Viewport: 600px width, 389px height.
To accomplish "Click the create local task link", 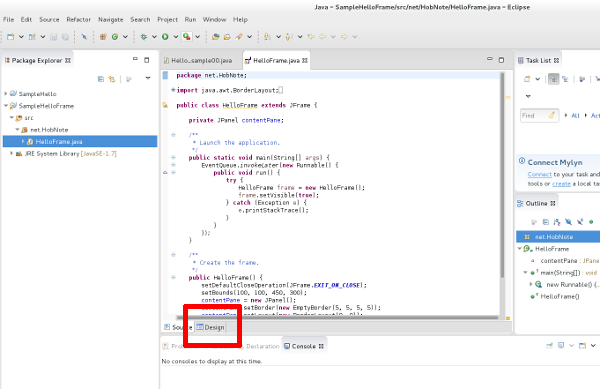I will coord(561,184).
